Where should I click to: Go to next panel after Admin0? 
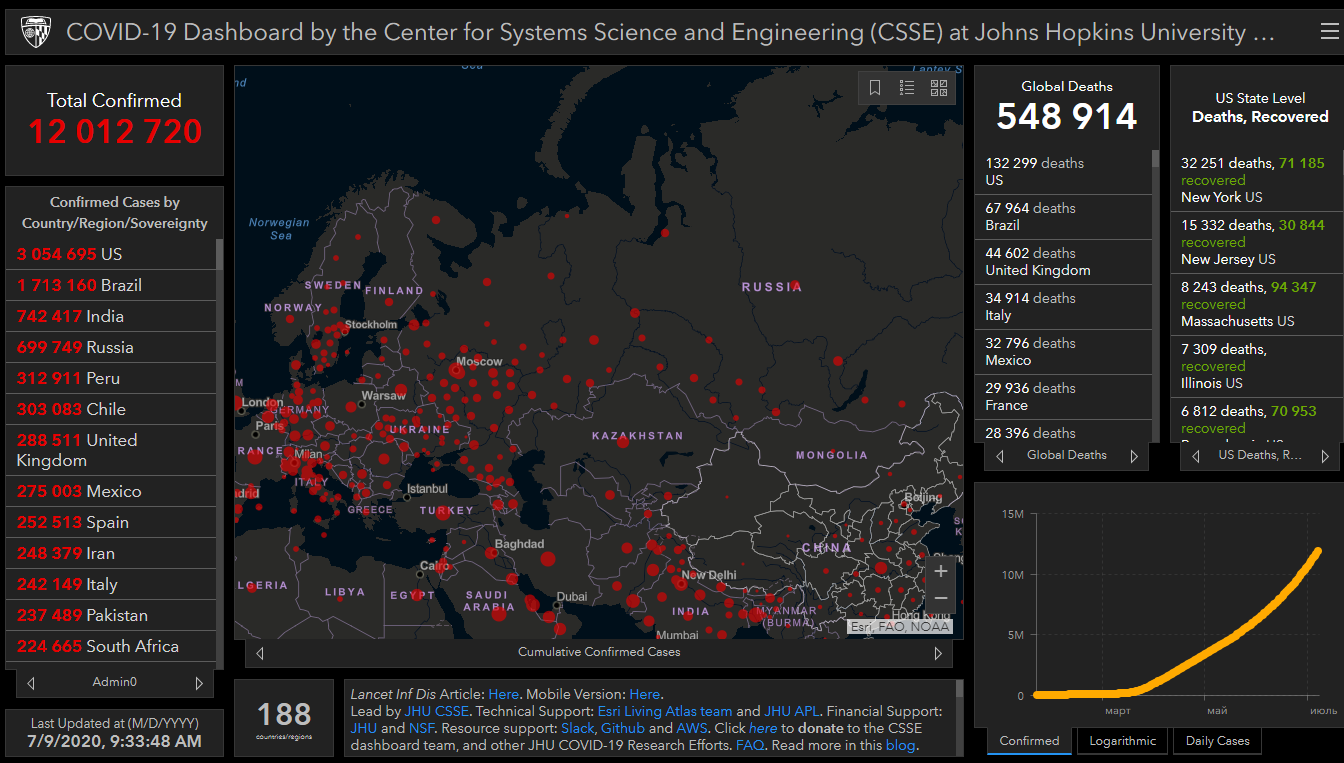pos(199,683)
